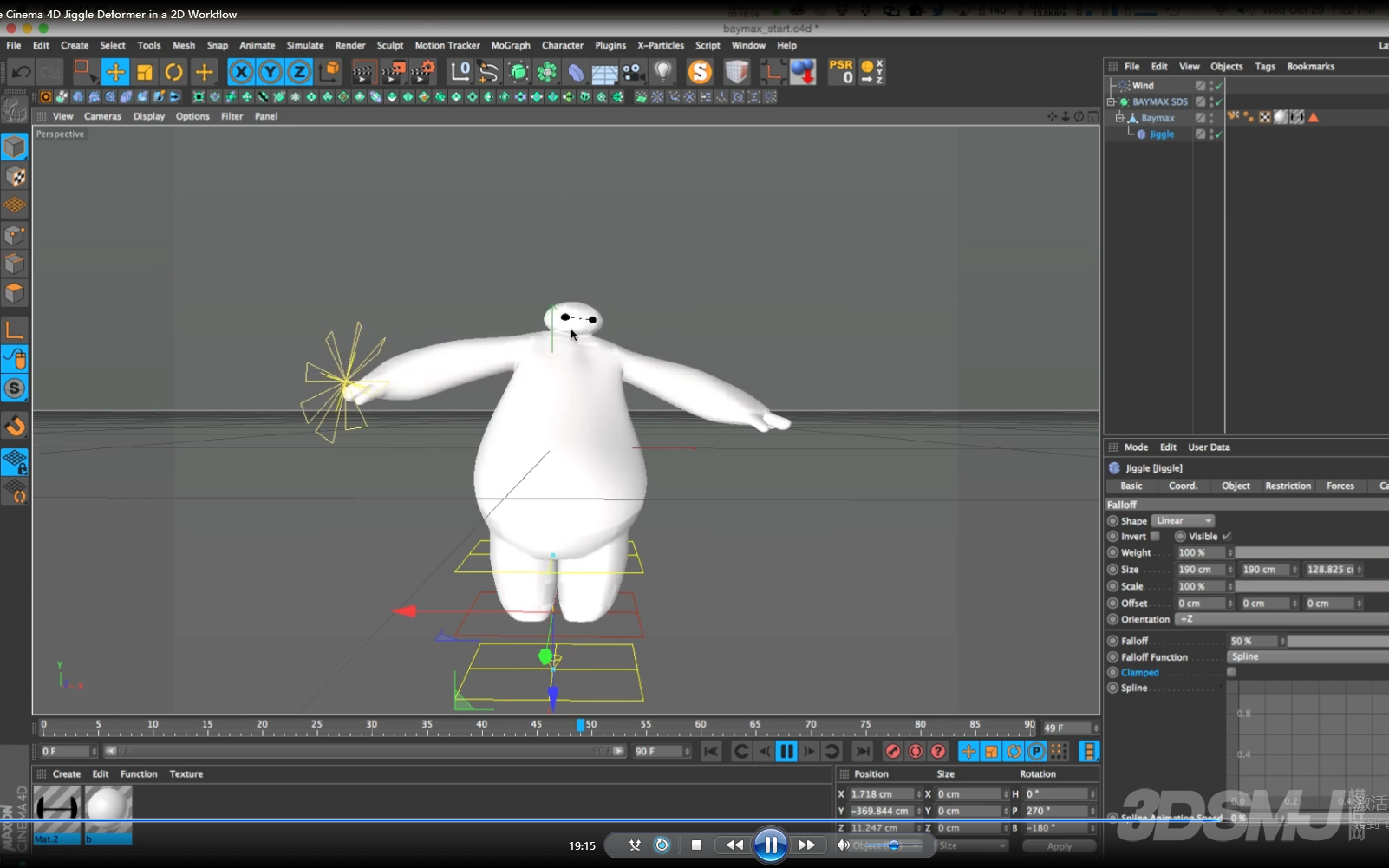
Task: Click the Render to Picture Viewer icon
Action: click(393, 72)
